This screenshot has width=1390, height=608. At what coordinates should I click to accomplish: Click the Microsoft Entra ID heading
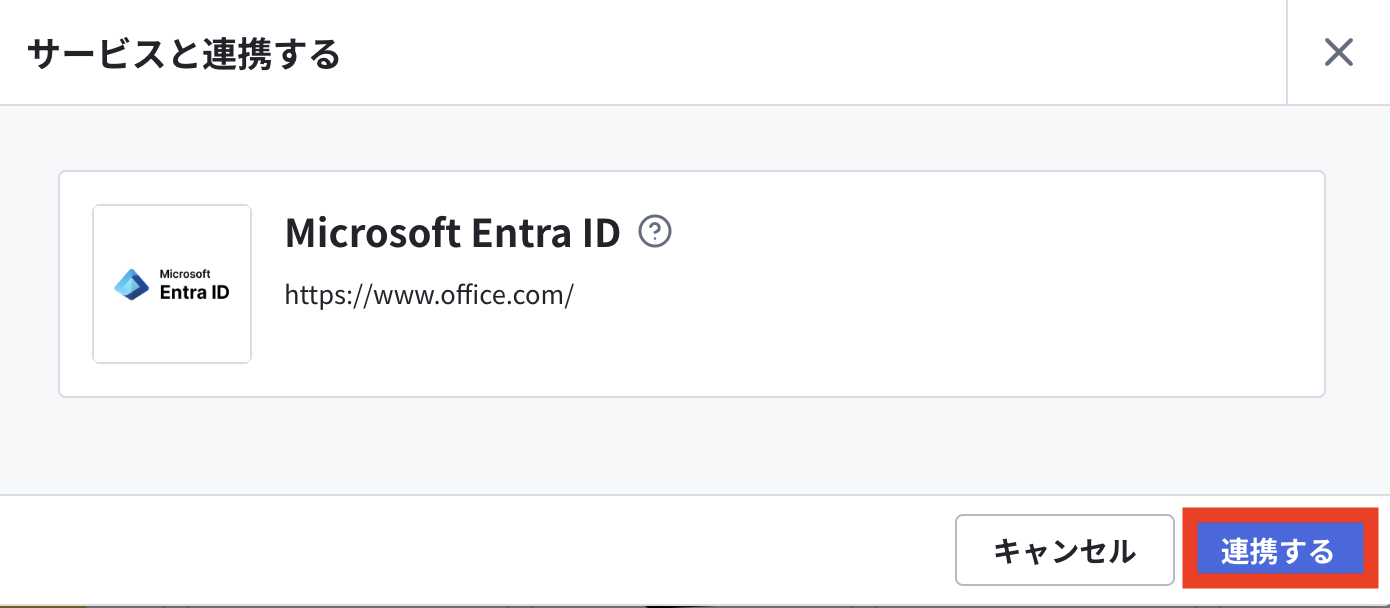point(453,233)
